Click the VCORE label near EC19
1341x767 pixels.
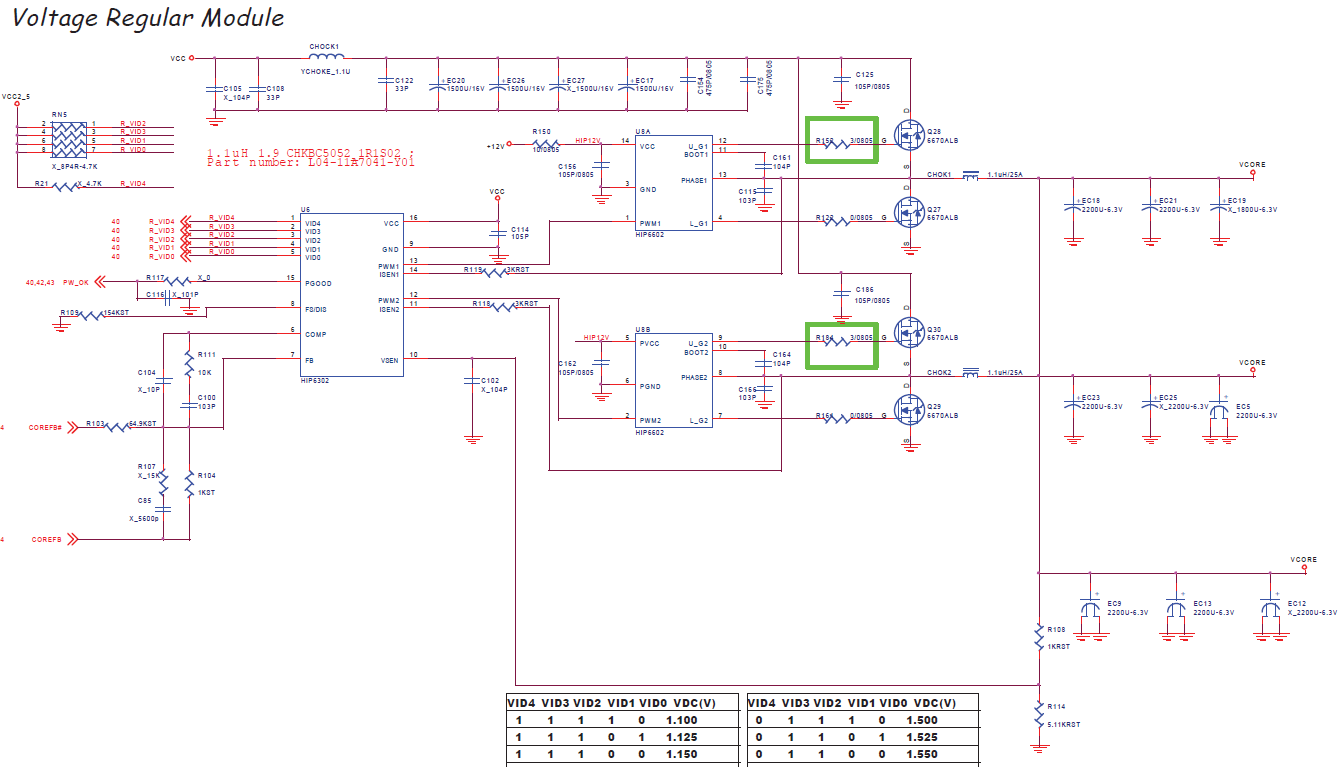point(1252,164)
